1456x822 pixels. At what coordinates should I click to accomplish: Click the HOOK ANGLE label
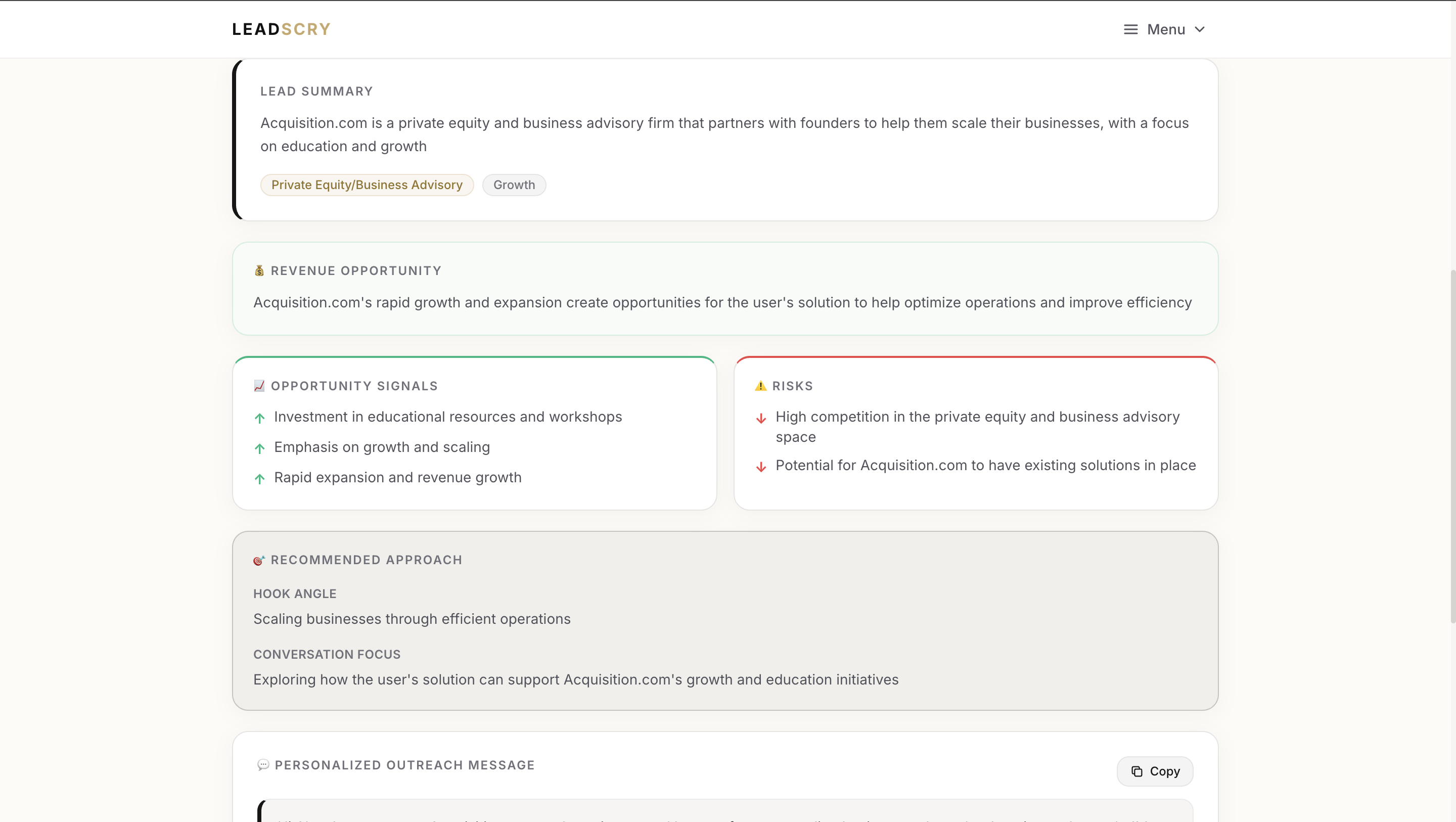[x=295, y=593]
